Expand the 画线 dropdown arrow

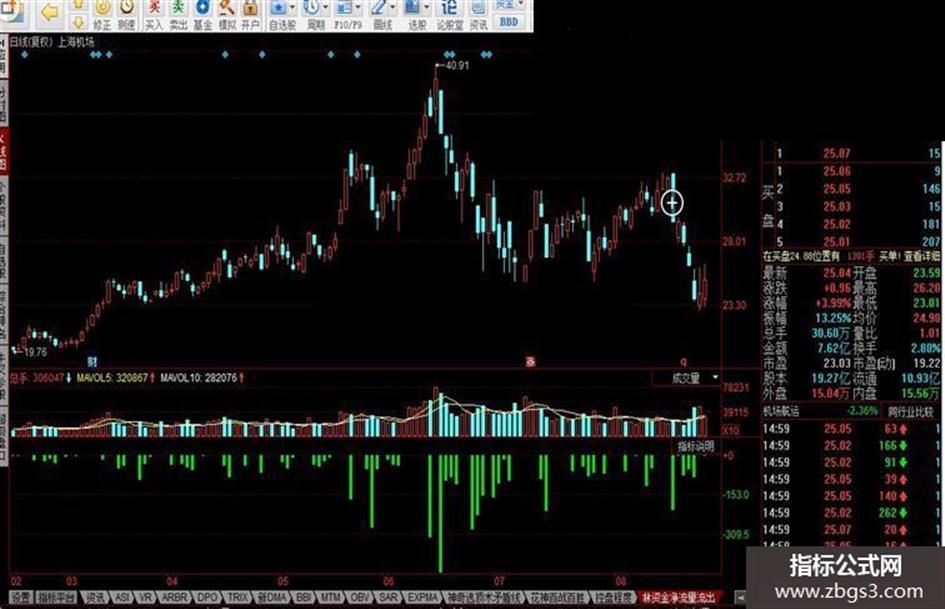[393, 8]
